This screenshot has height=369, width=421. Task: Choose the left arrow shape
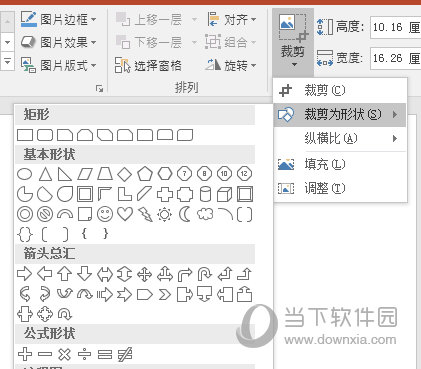(x=45, y=274)
